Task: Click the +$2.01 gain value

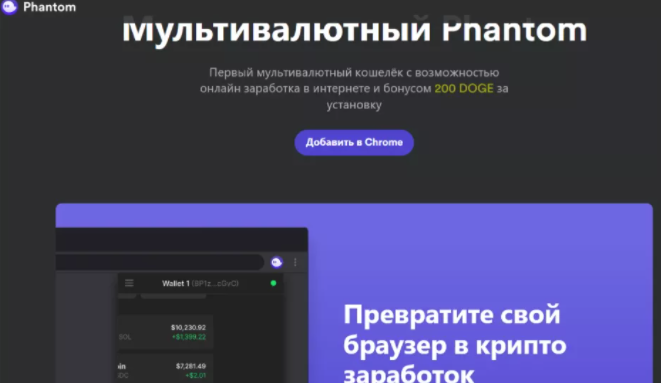Action: (x=196, y=375)
